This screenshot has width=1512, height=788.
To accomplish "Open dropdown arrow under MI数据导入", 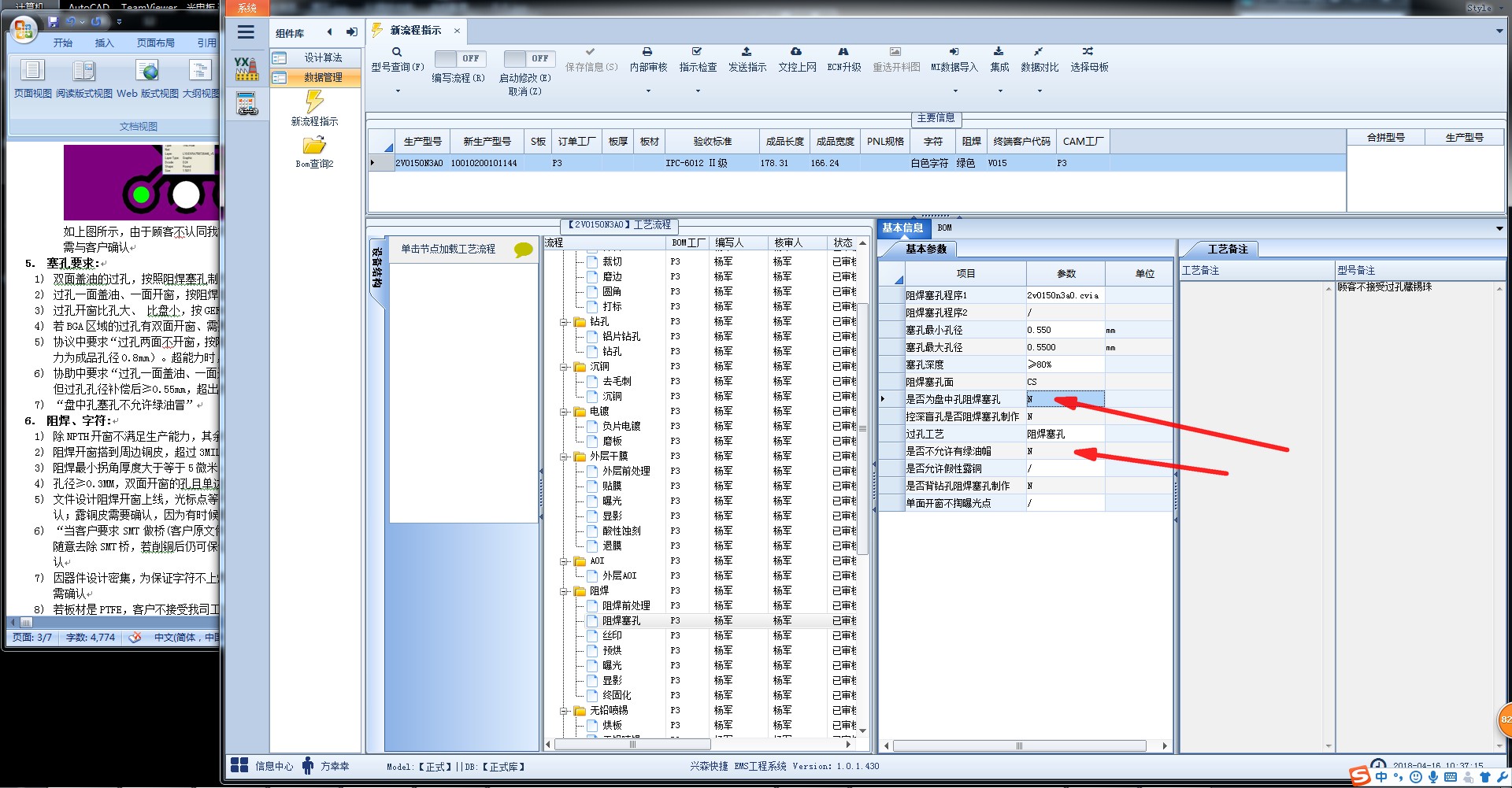I will (954, 91).
